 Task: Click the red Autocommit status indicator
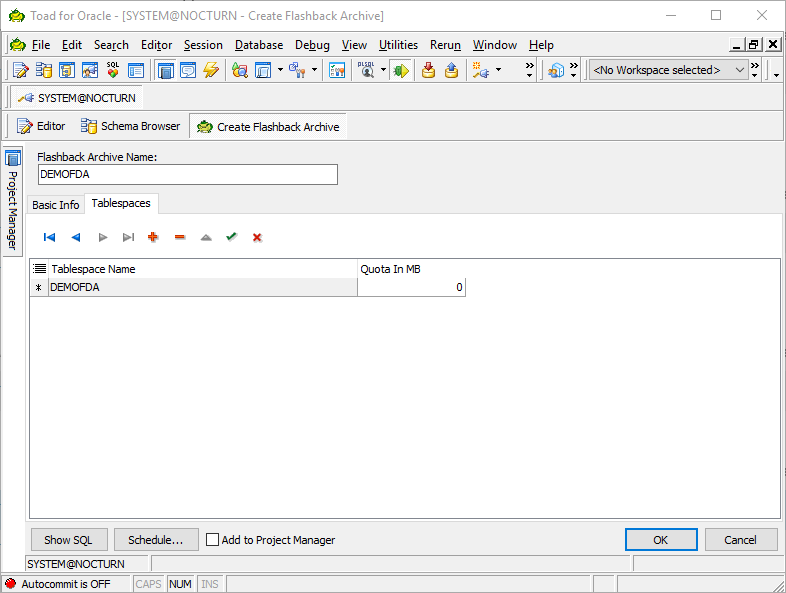(10, 583)
